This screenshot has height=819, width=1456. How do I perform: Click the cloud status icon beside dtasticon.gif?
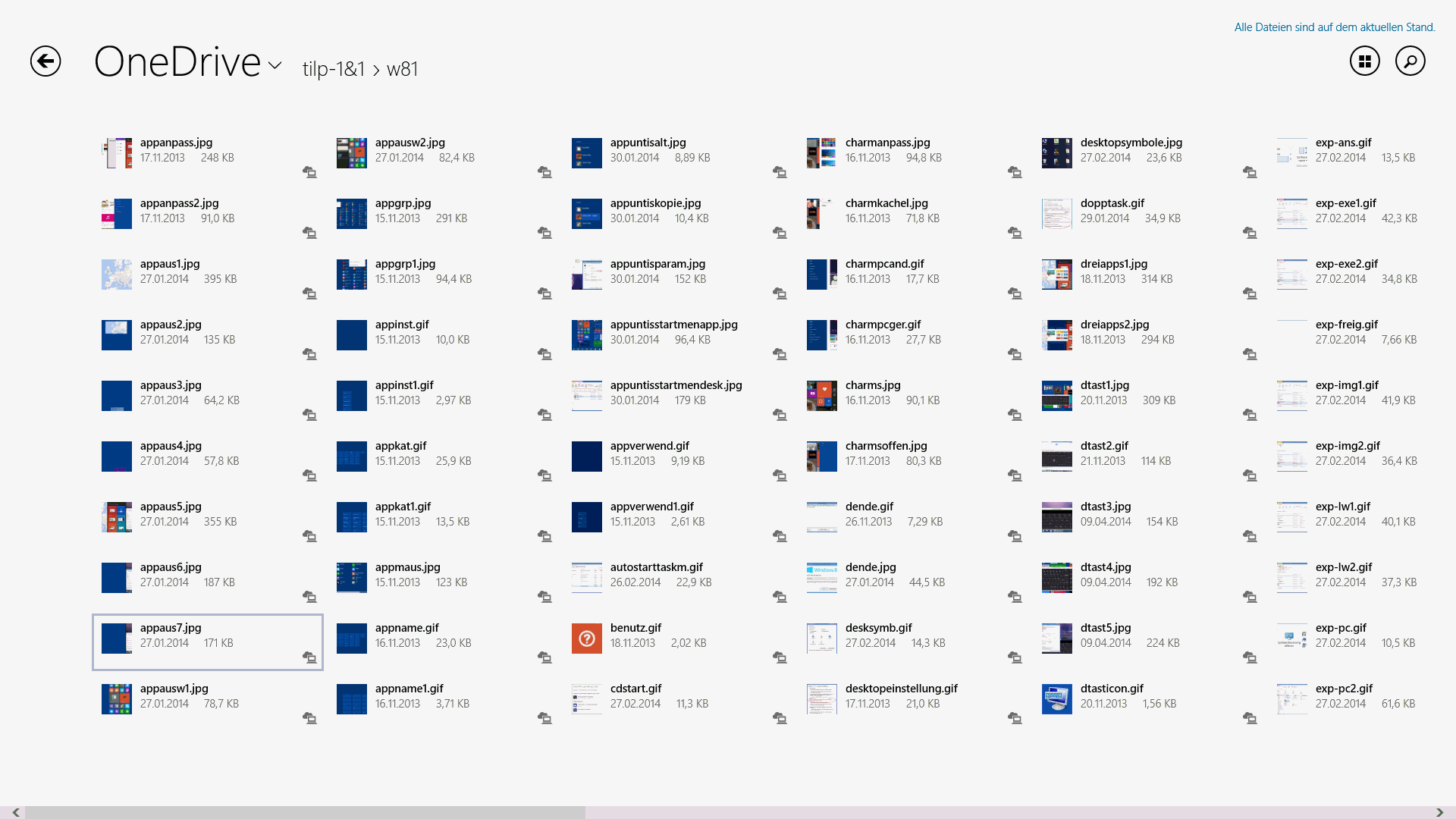(x=1250, y=718)
